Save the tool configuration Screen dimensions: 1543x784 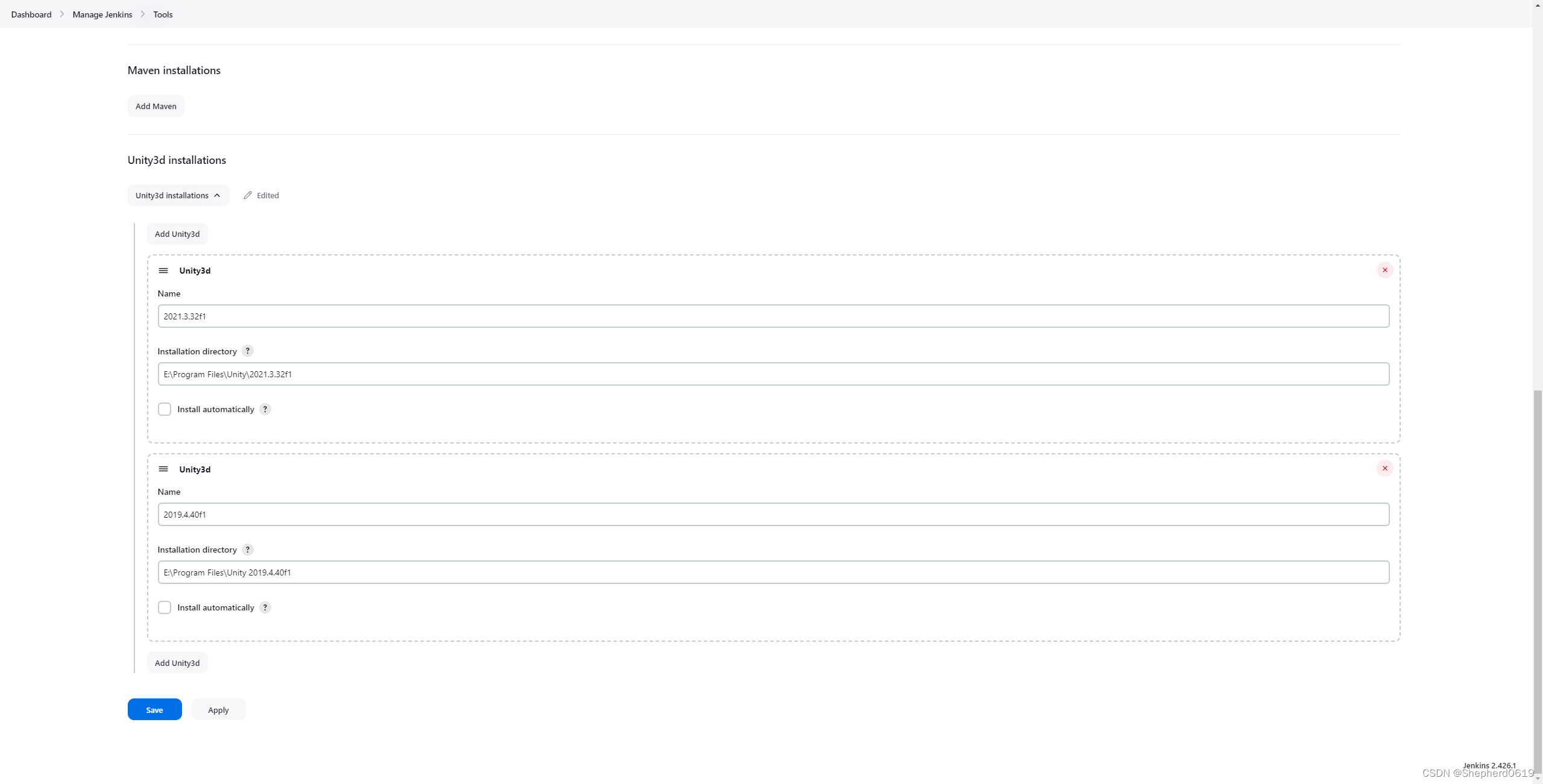pyautogui.click(x=154, y=709)
